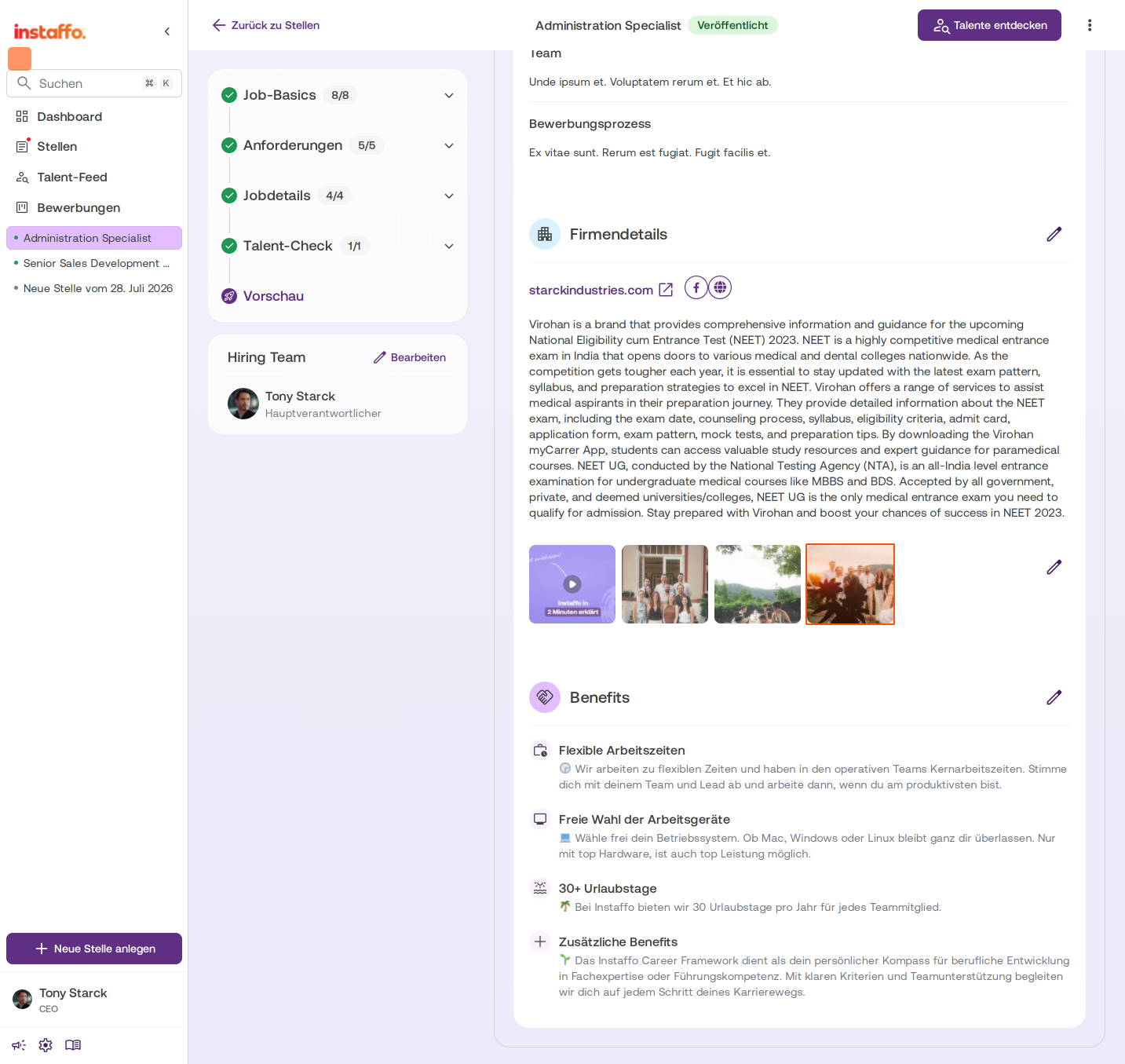
Task: Open the Tony Starck CEO profile
Action: pos(94,999)
